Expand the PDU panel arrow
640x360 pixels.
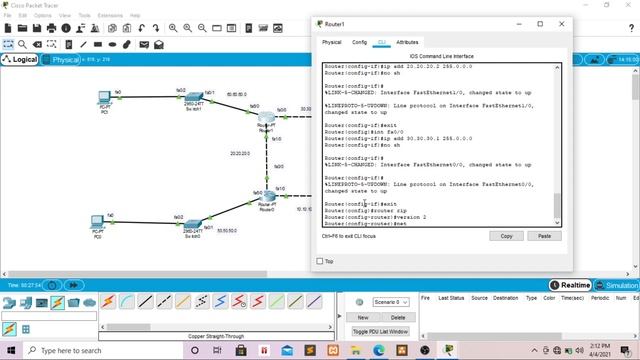(340, 316)
